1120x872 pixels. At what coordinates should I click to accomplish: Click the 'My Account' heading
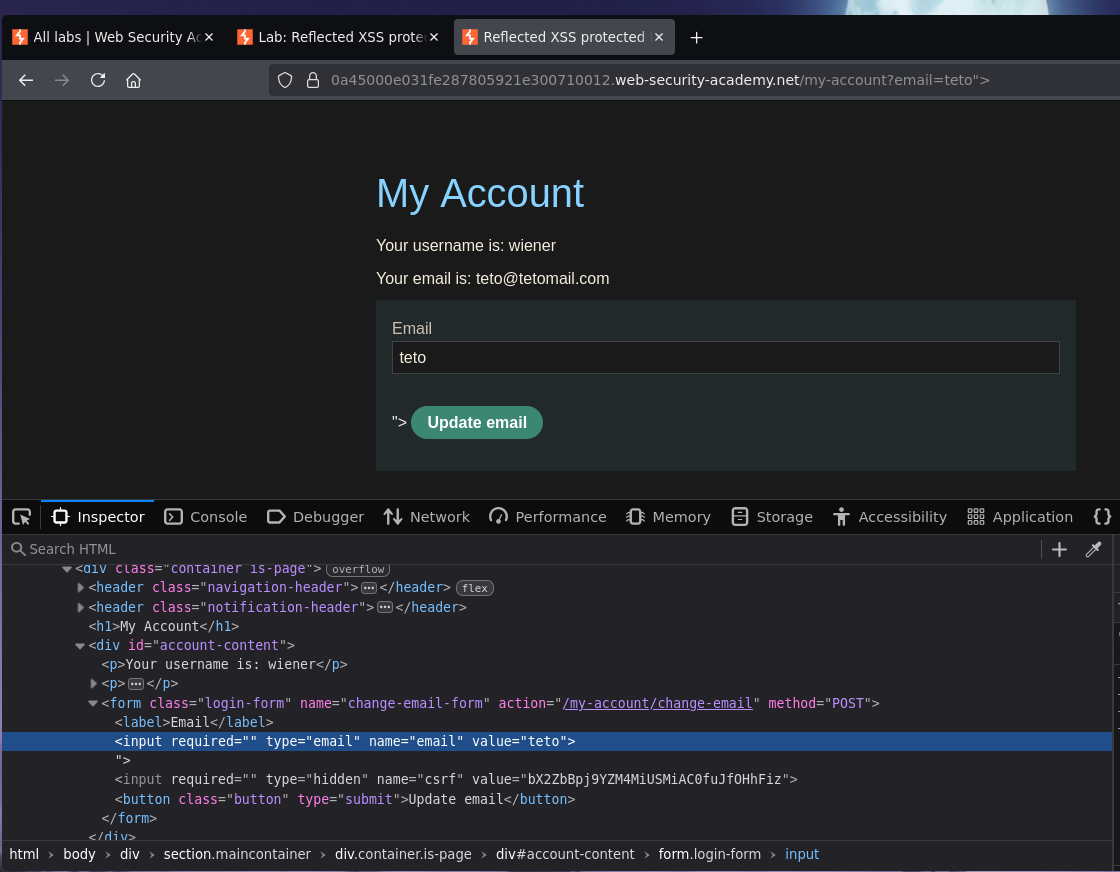[479, 194]
